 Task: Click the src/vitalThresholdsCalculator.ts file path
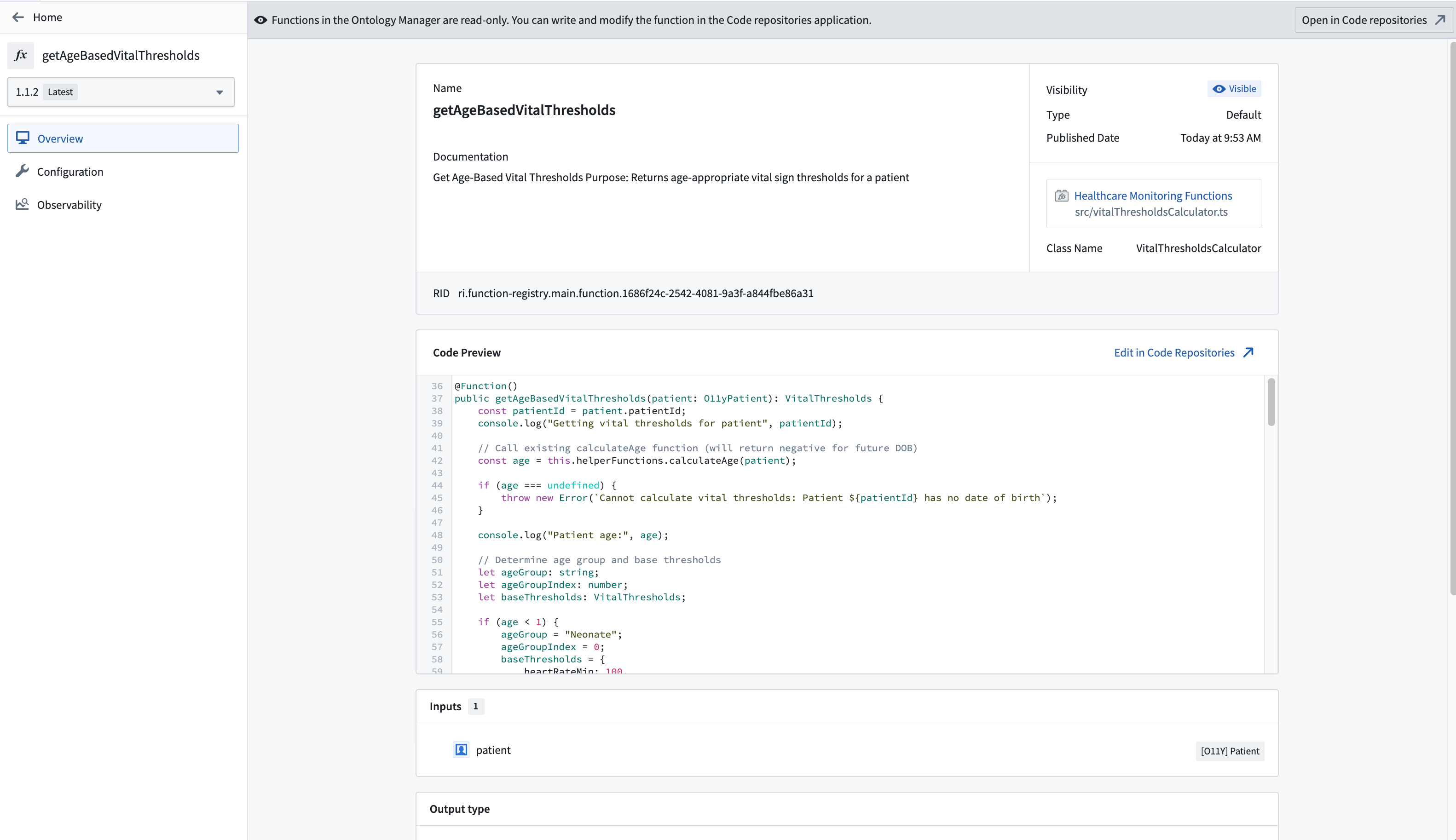pos(1151,212)
